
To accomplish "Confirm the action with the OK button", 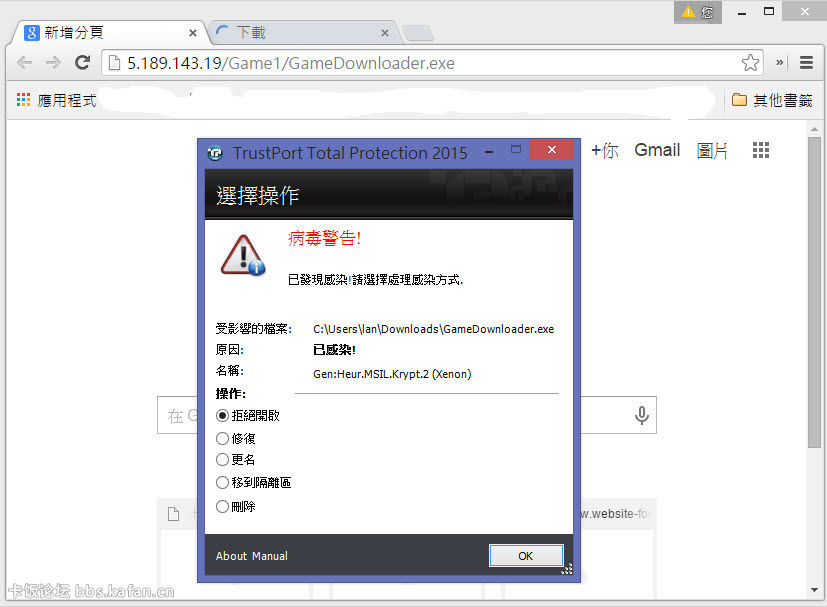I will tap(526, 556).
